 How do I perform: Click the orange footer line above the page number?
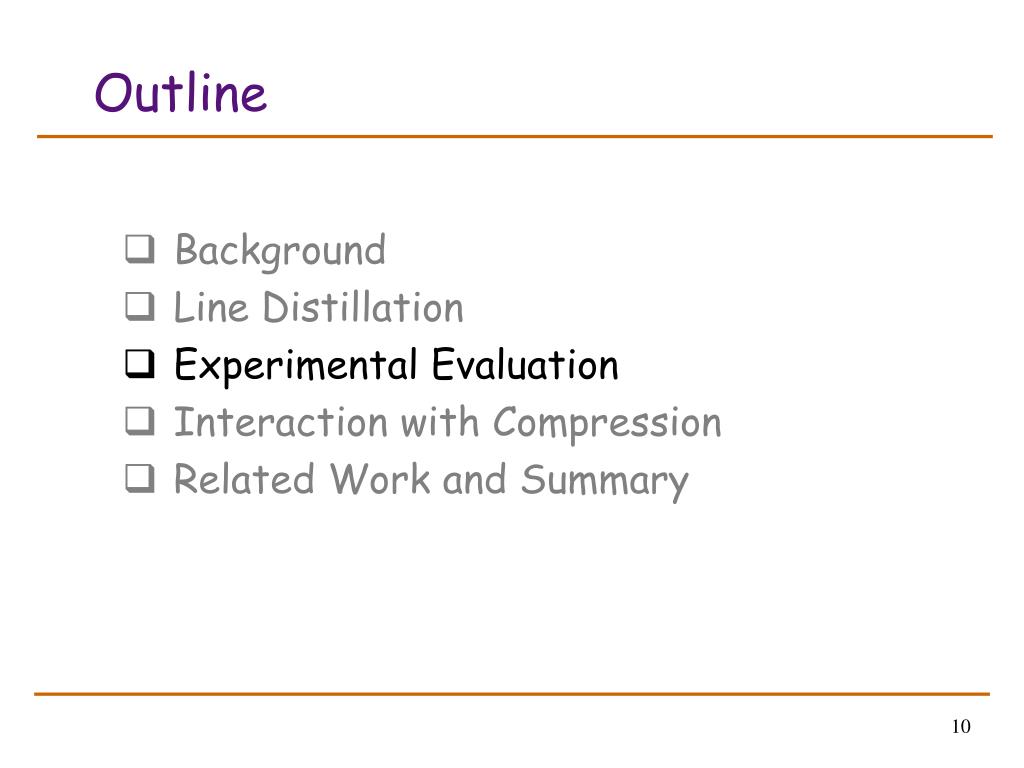pos(512,694)
